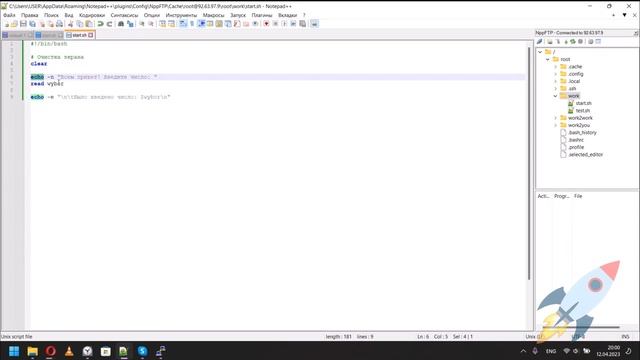Click the File column header in FTP queue

(578, 196)
